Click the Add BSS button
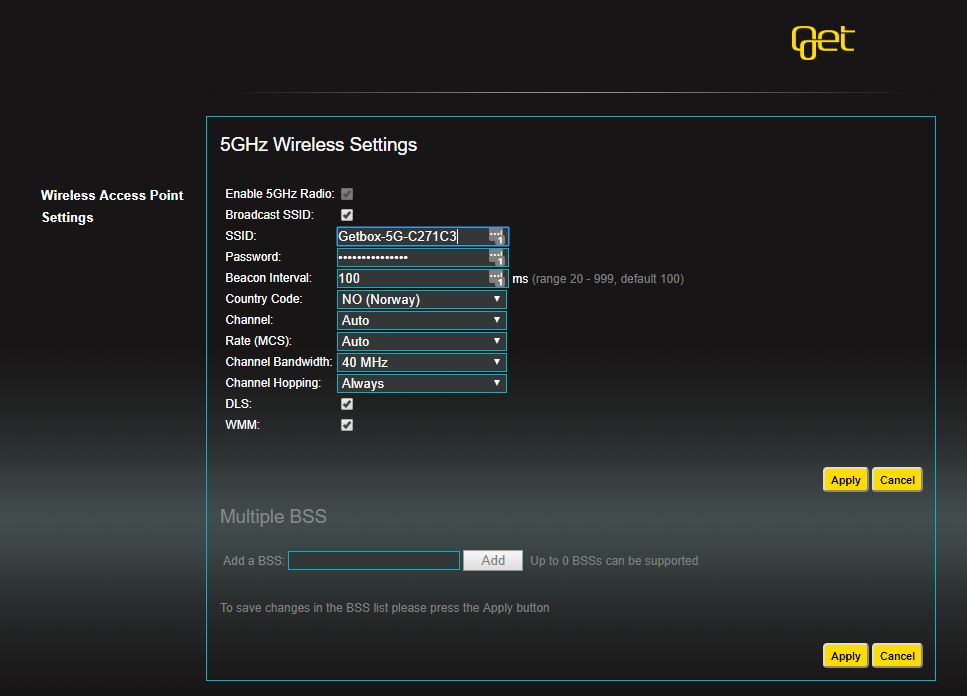Image resolution: width=967 pixels, height=696 pixels. 493,560
